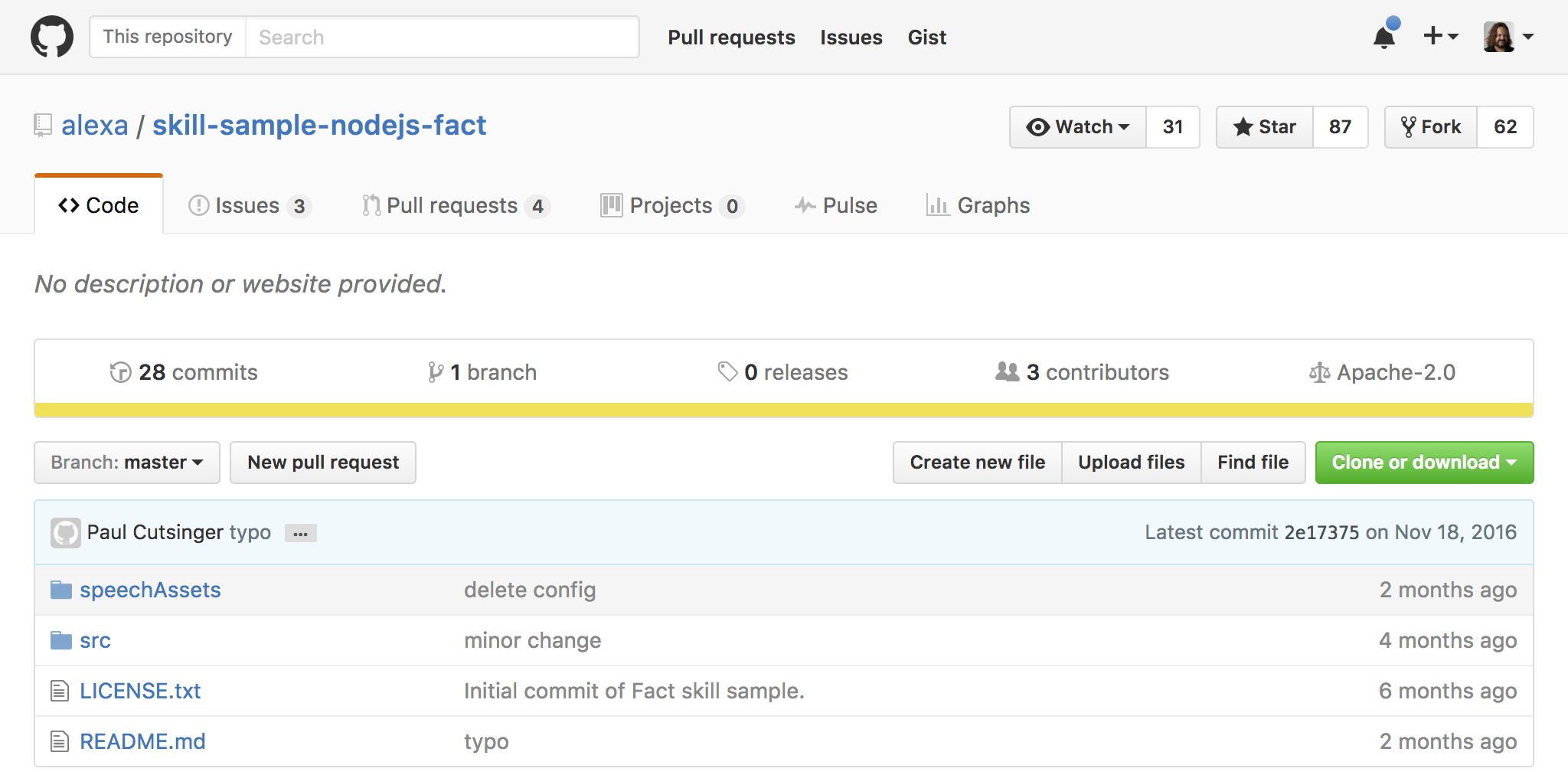
Task: Open Clone or download dropdown
Action: [1425, 463]
